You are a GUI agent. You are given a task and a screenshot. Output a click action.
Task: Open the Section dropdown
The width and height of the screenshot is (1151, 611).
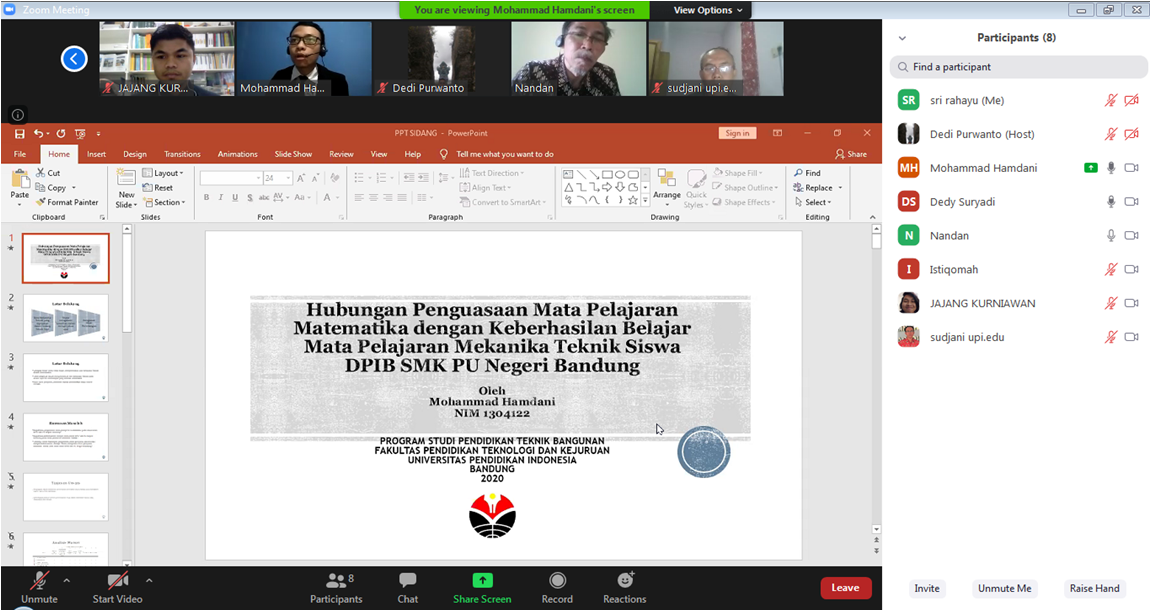[x=164, y=202]
